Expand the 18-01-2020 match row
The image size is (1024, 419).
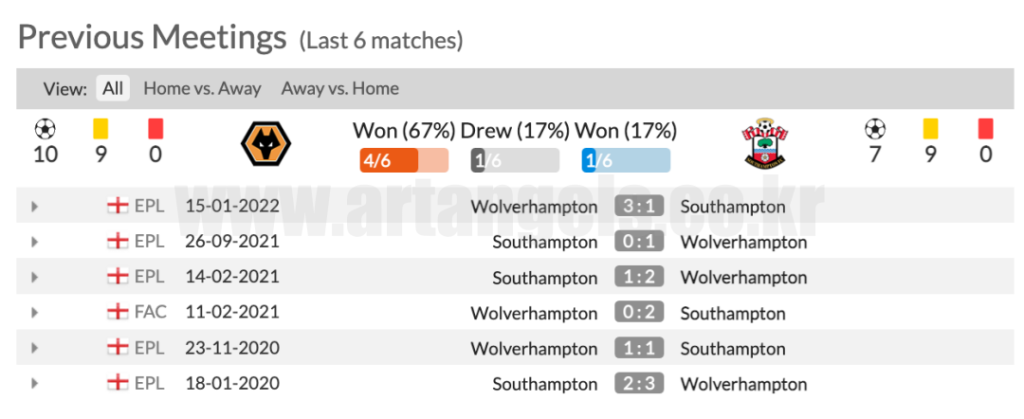tap(34, 383)
